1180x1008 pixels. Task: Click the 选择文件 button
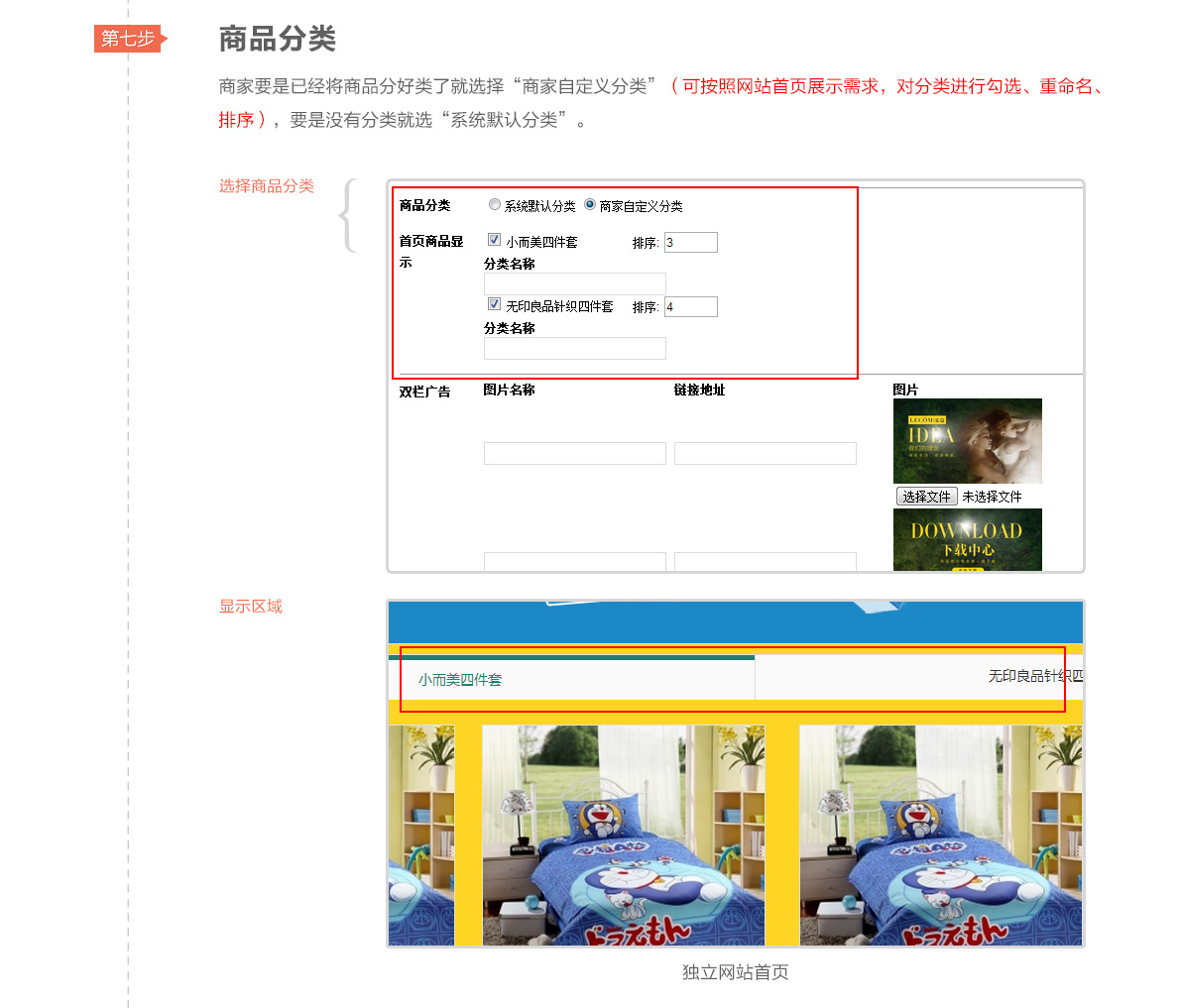[x=926, y=497]
